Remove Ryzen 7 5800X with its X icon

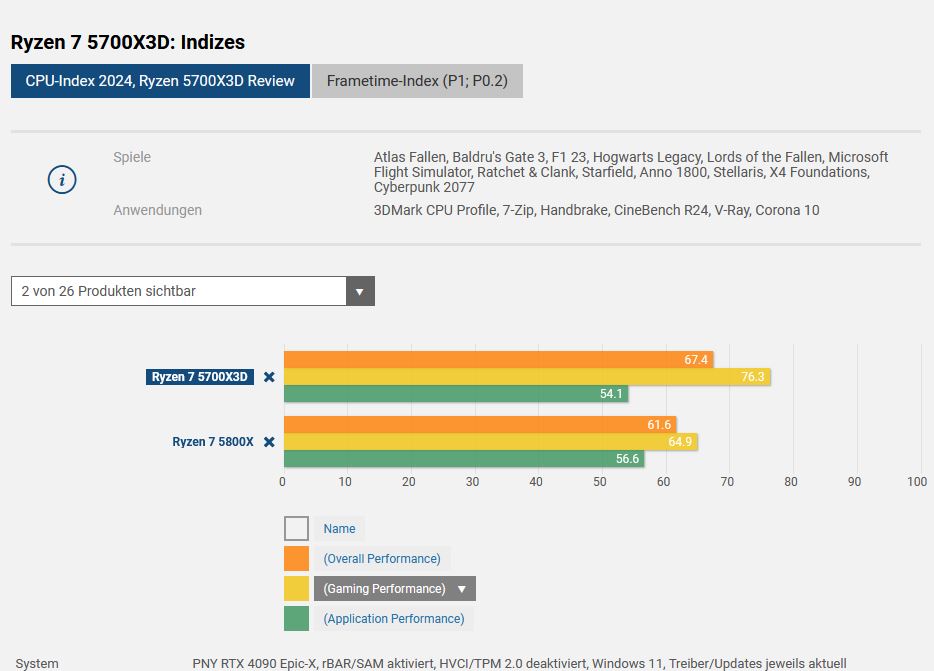coord(269,442)
